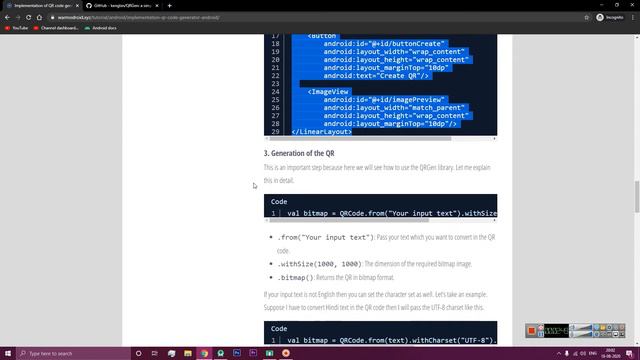The image size is (640, 360).
Task: Click the '.from("Your input text")' bullet text
Action: (325, 238)
